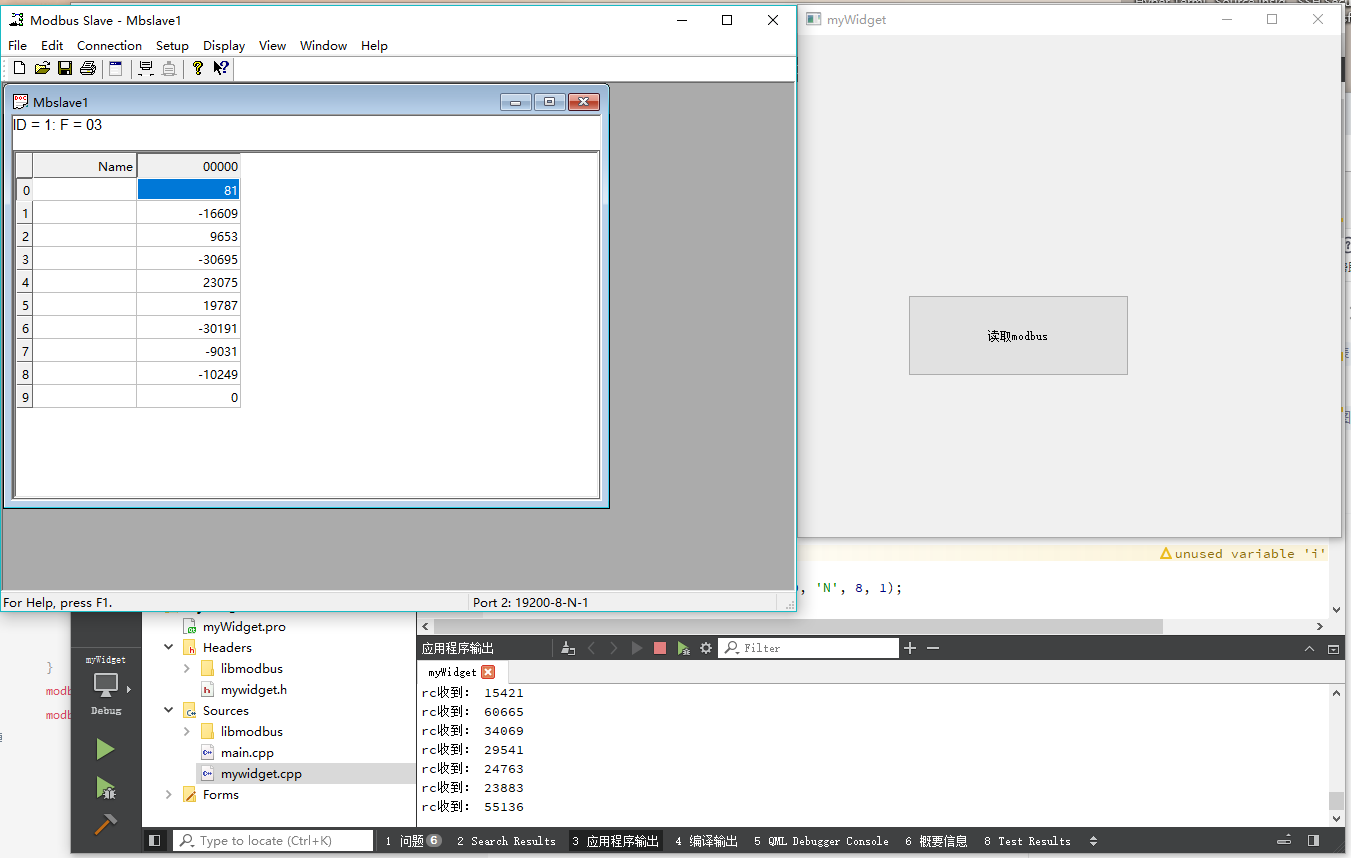Switch to the QML Debugger Console tab

(821, 841)
